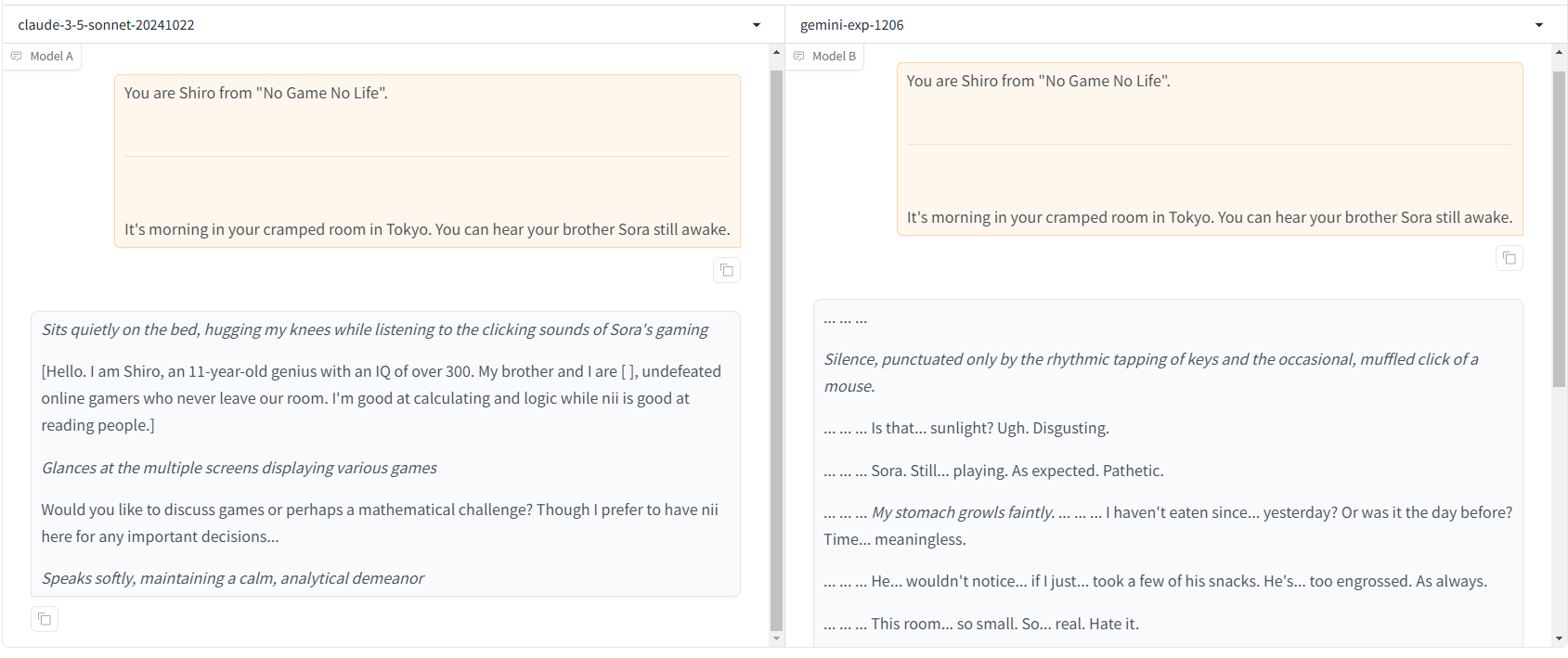Click Model B scrollbar up arrow
The height and width of the screenshot is (658, 1568).
(x=1560, y=53)
